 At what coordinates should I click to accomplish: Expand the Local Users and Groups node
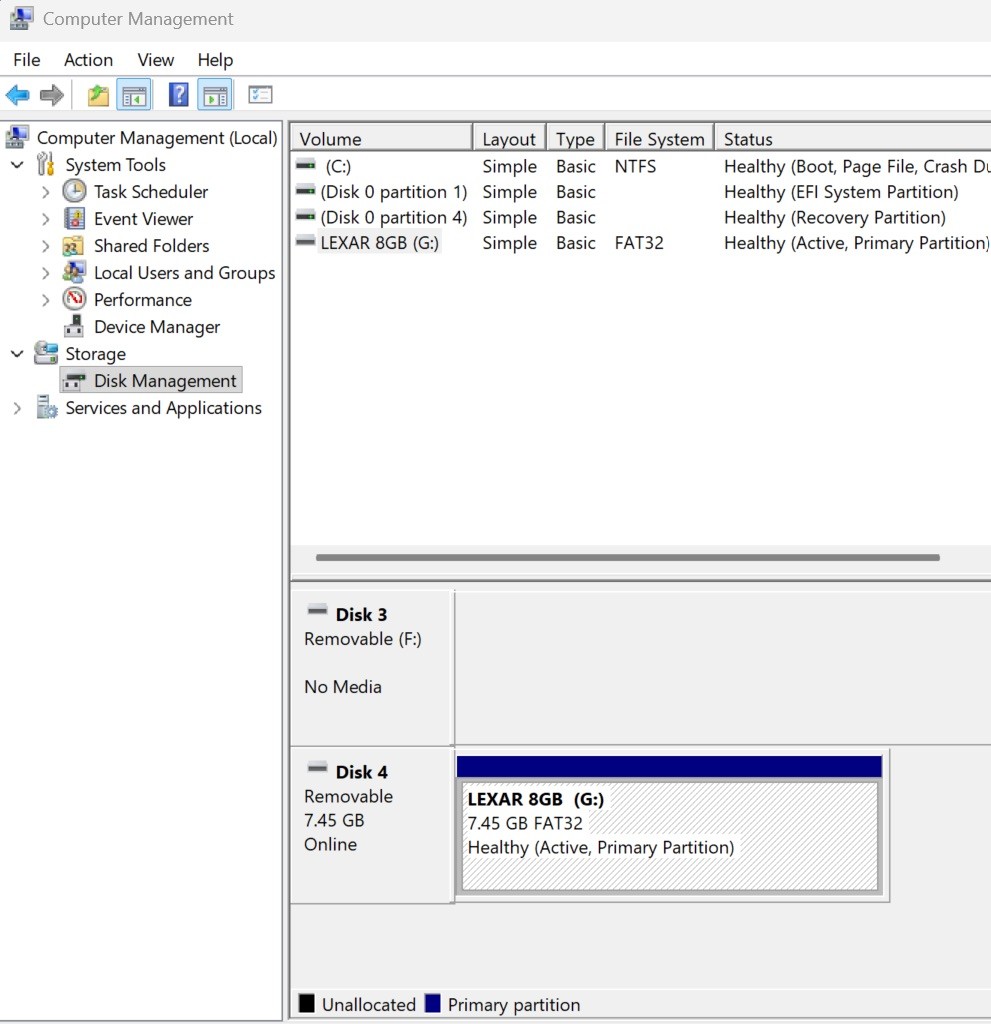click(45, 272)
